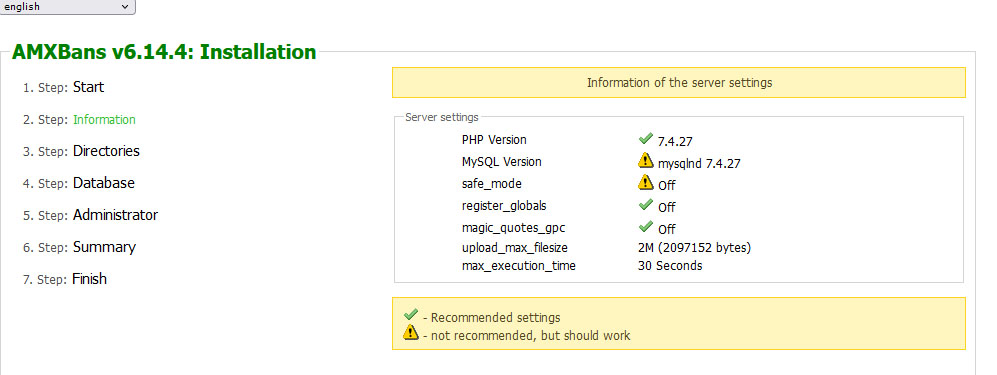
Task: Click the legend warning icon for not recommended
Action: click(x=411, y=332)
